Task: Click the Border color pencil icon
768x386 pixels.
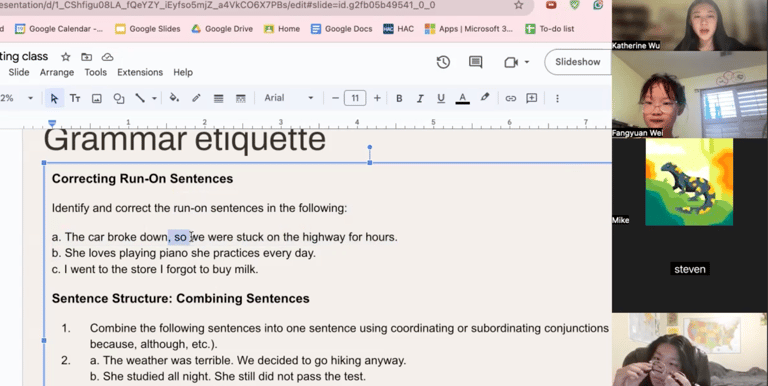Action: click(196, 98)
